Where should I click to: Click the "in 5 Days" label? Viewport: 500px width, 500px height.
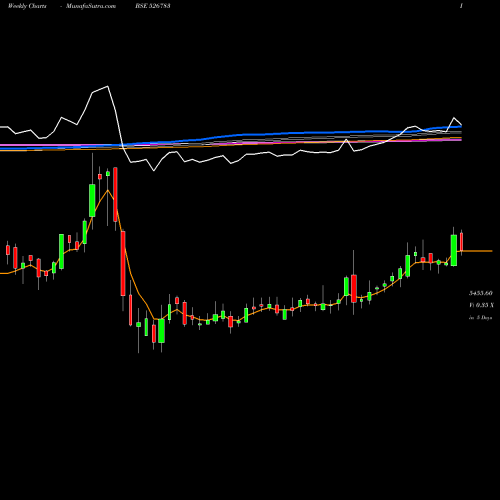pos(481,318)
